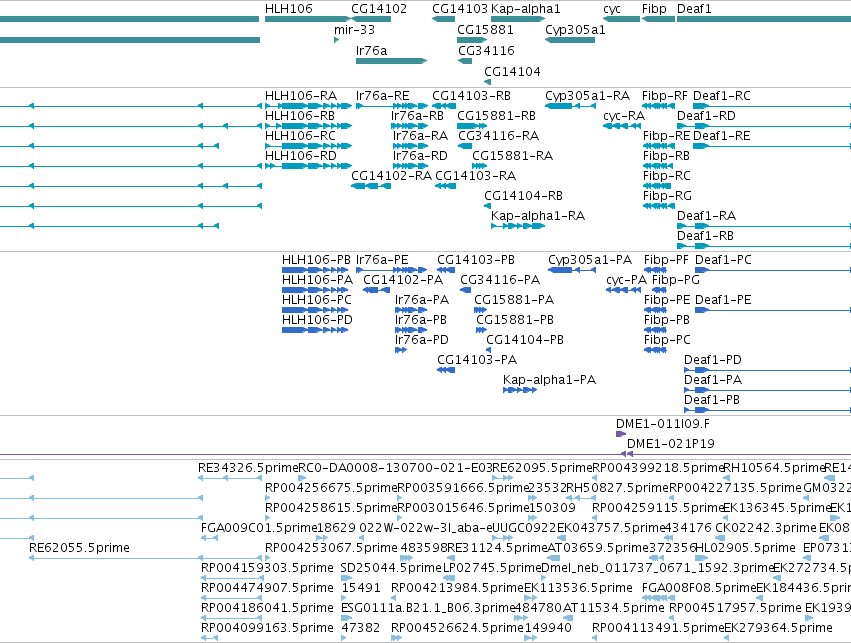This screenshot has height=643, width=851.
Task: Click the CG34116-PA protein label
Action: [x=500, y=280]
